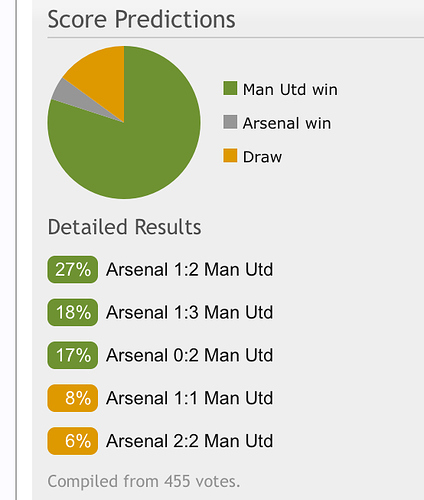Click the green Man Utd win legend swatch
424x500 pixels.
click(x=230, y=88)
